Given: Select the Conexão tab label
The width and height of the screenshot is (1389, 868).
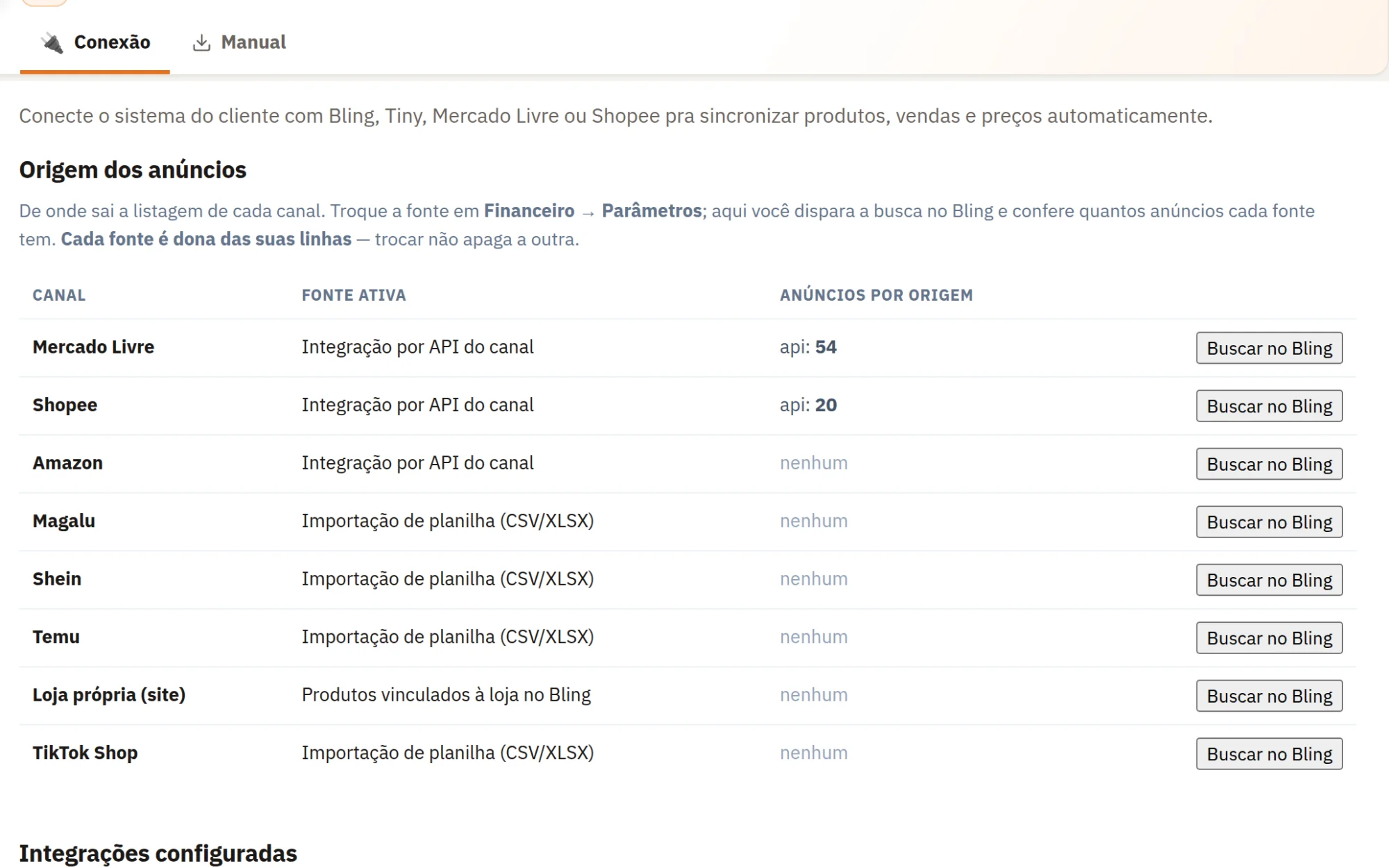Looking at the screenshot, I should (x=112, y=42).
